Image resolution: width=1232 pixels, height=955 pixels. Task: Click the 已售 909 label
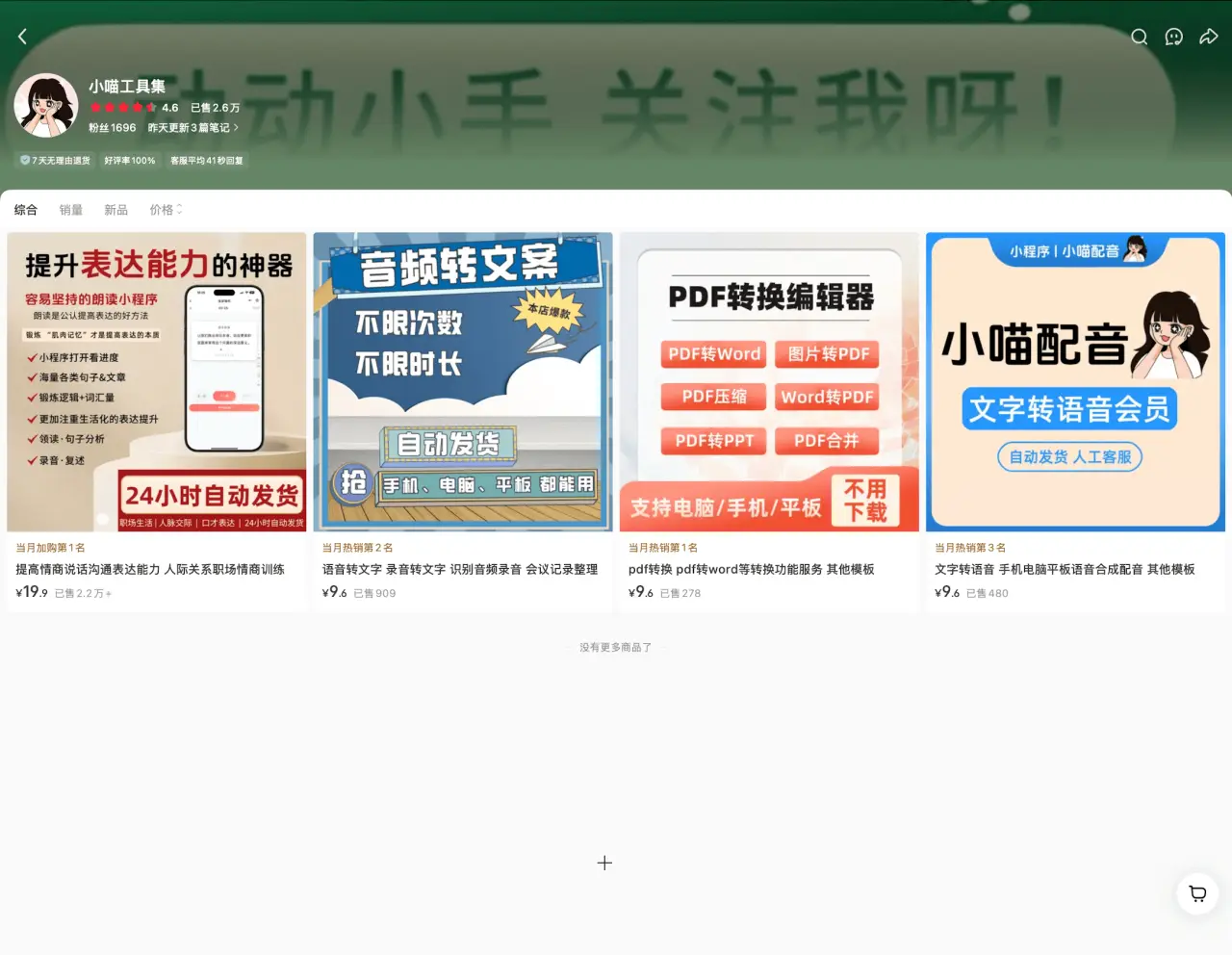(x=374, y=593)
